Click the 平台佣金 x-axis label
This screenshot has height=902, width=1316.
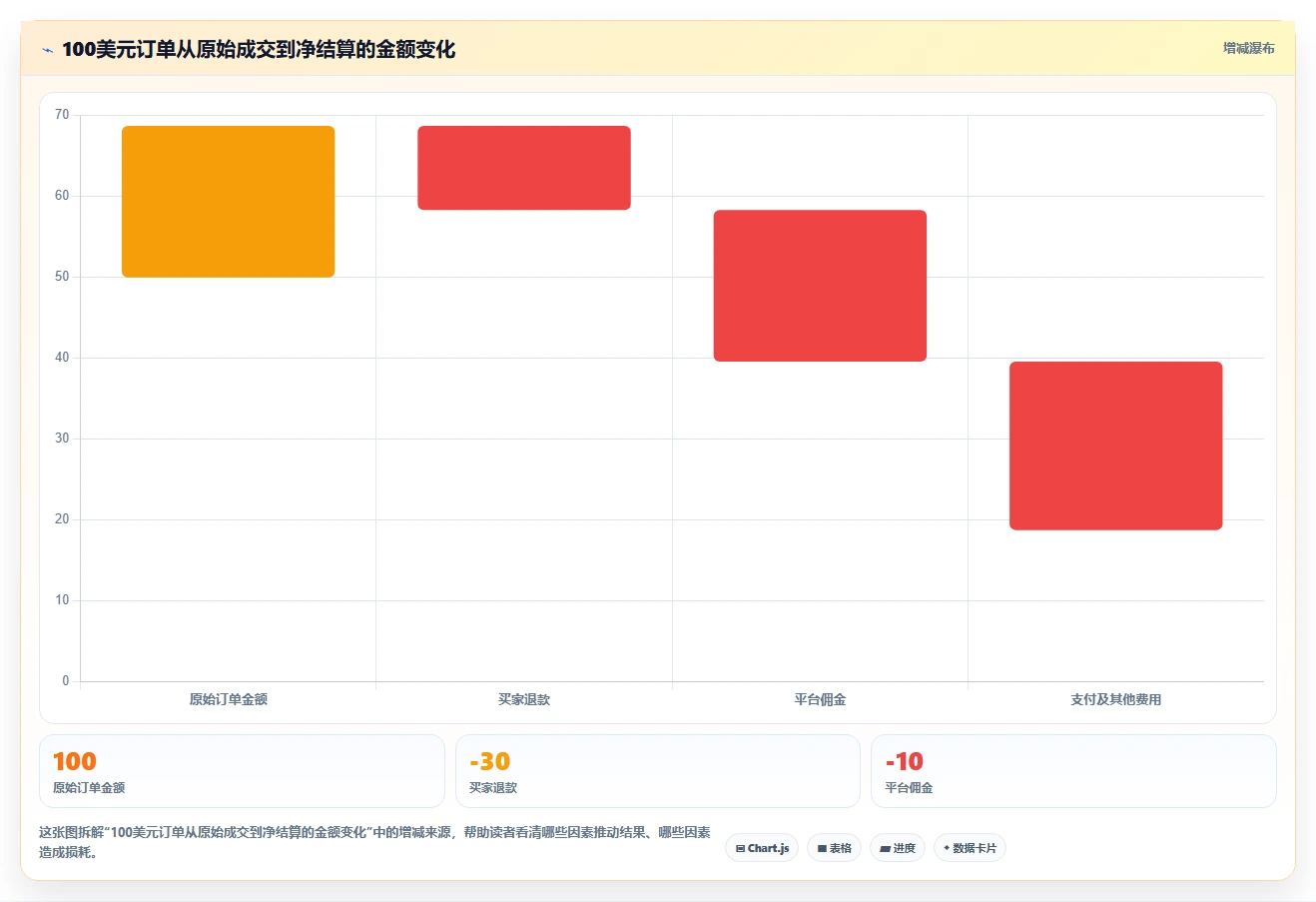(x=820, y=699)
